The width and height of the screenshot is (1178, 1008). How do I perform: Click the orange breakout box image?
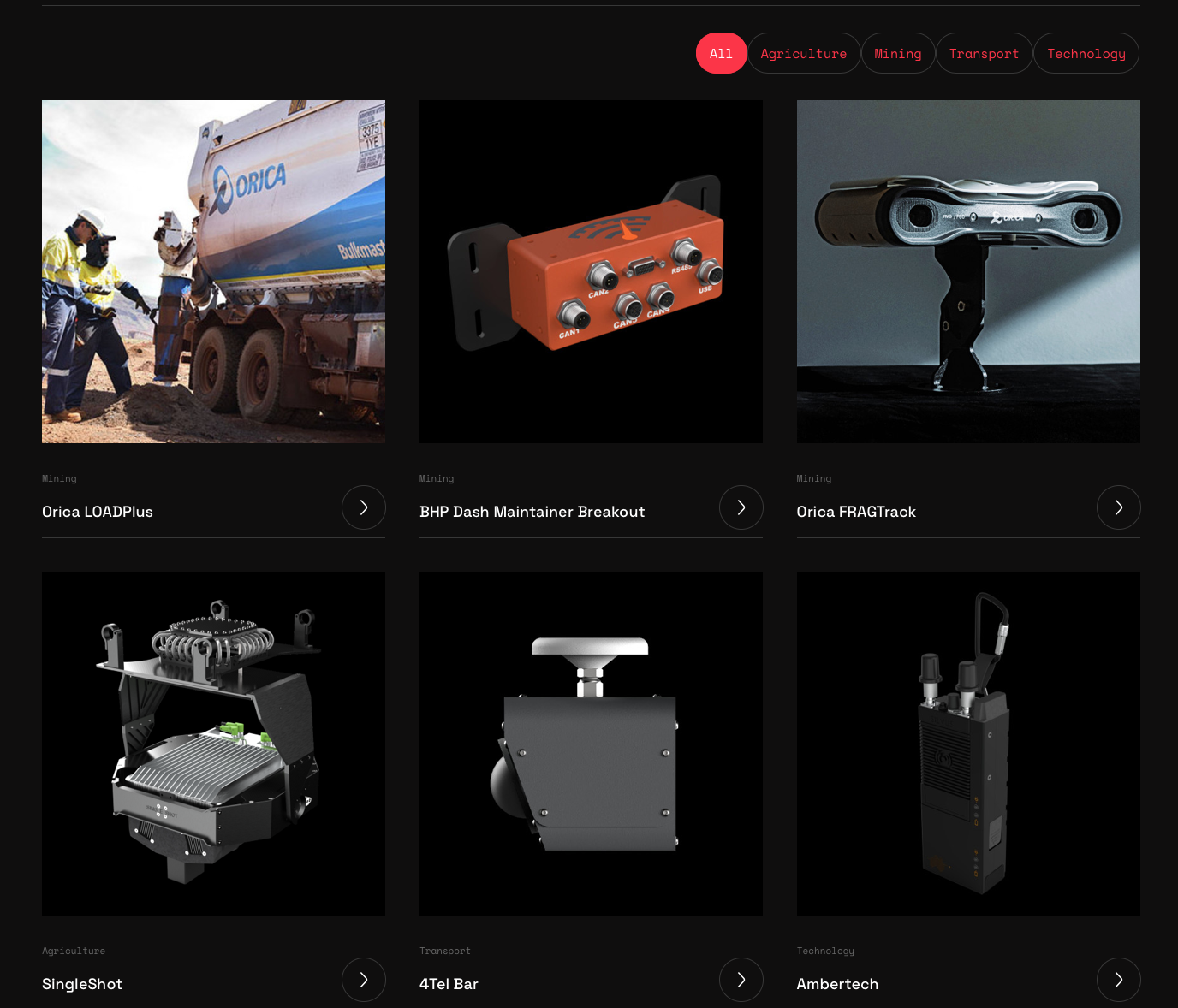(x=591, y=271)
